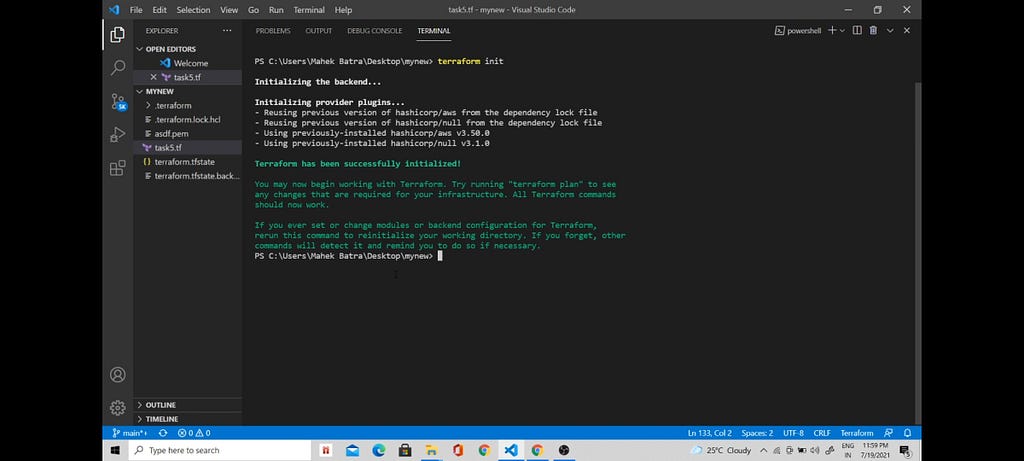Open the Terminal menu

click(x=309, y=10)
